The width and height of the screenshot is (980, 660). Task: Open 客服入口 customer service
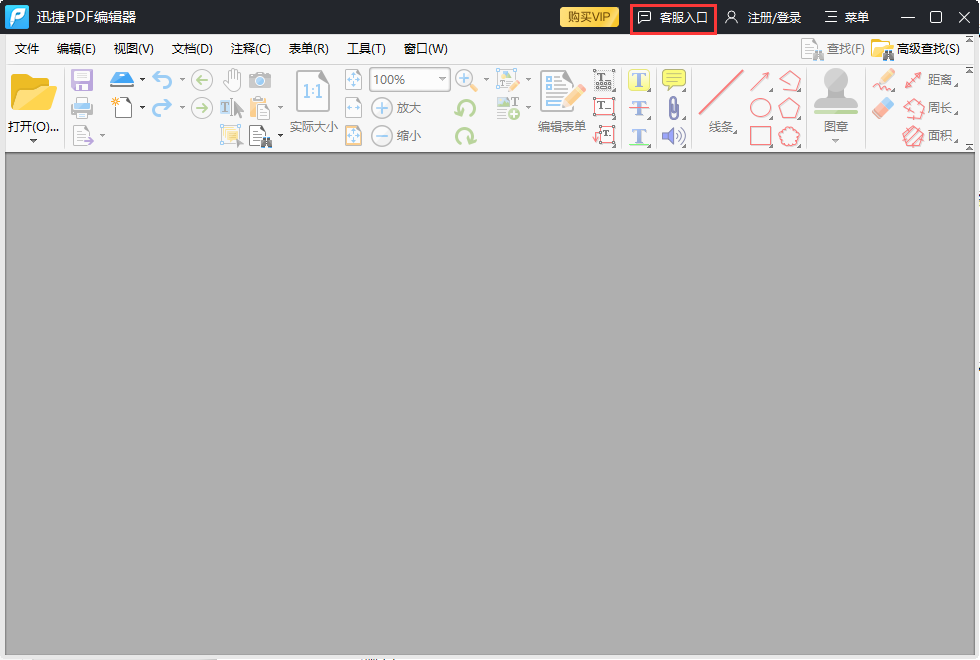pos(673,18)
